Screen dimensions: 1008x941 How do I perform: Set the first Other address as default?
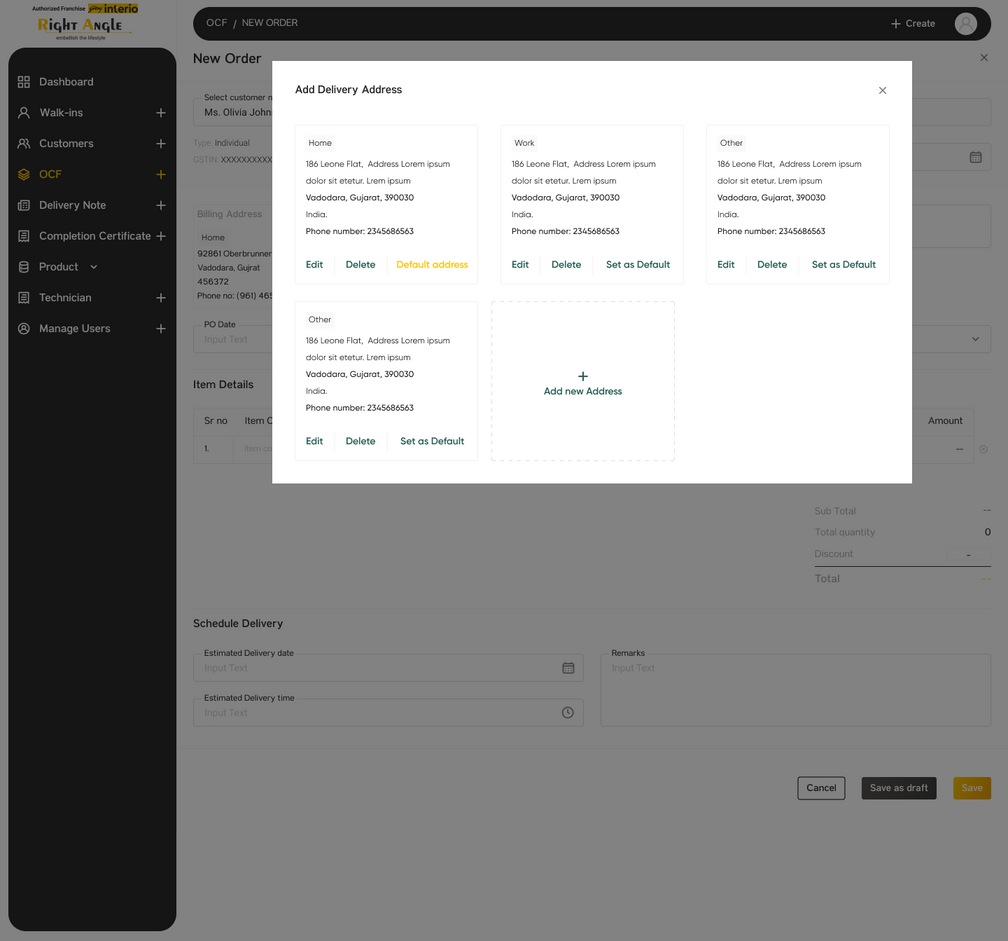click(843, 265)
